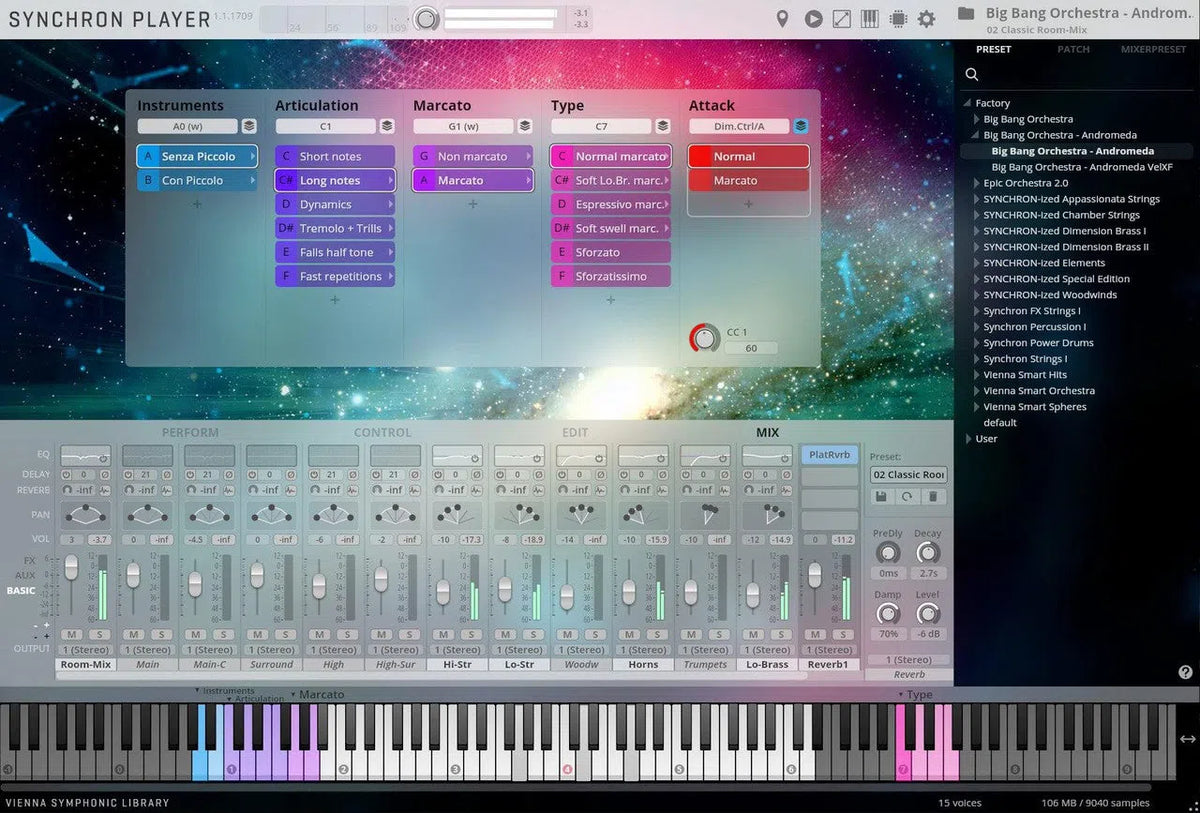Switch to the PATCH tab
Screen dimensions: 1200x813
[1073, 49]
